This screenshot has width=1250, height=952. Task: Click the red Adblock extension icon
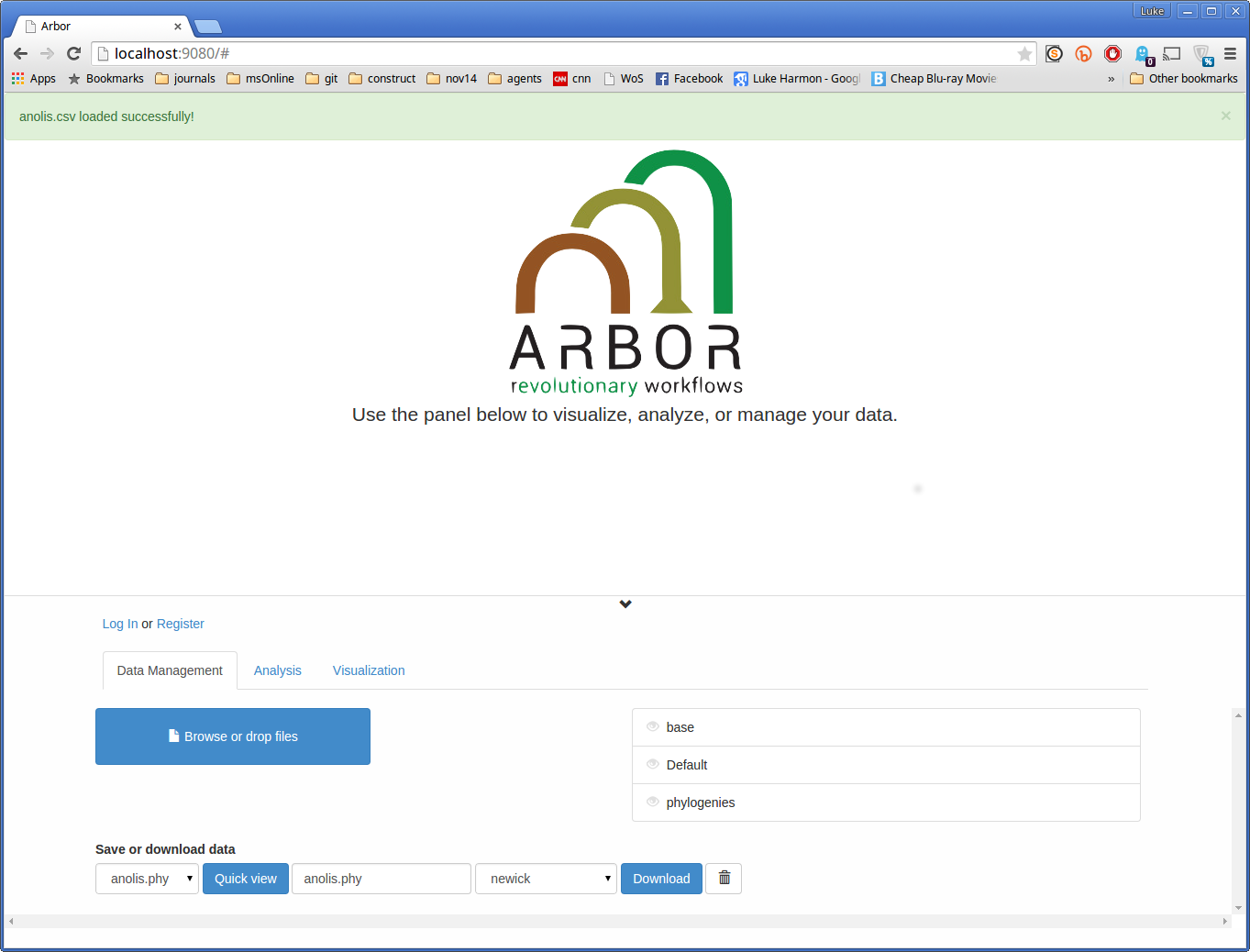click(1112, 54)
